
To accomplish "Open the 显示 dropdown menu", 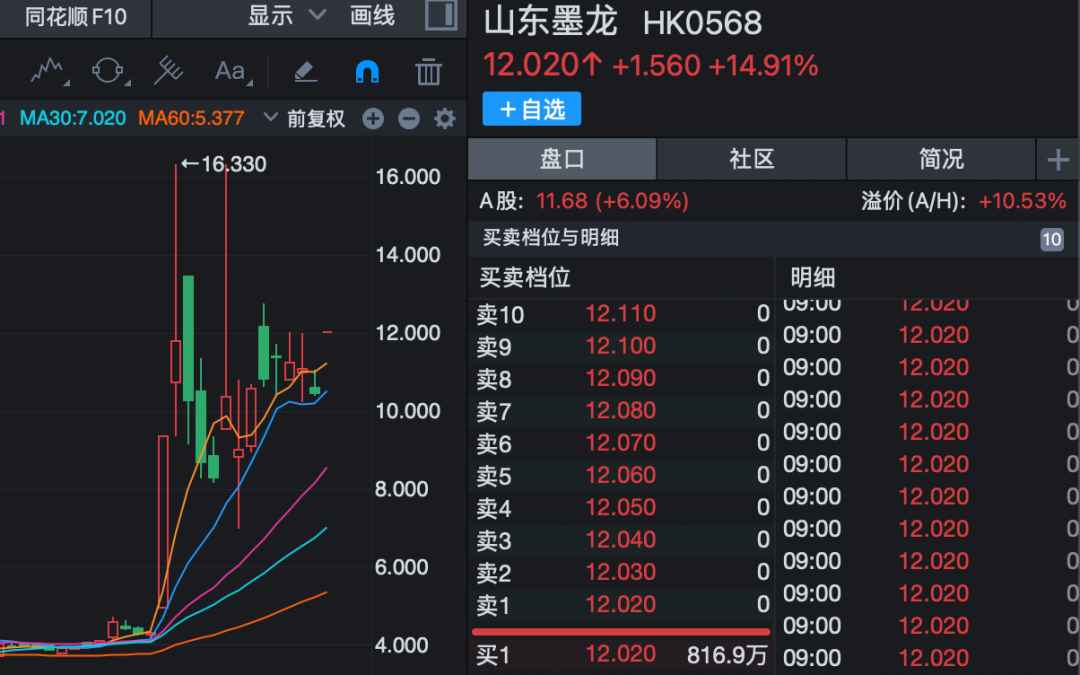I will click(x=286, y=16).
